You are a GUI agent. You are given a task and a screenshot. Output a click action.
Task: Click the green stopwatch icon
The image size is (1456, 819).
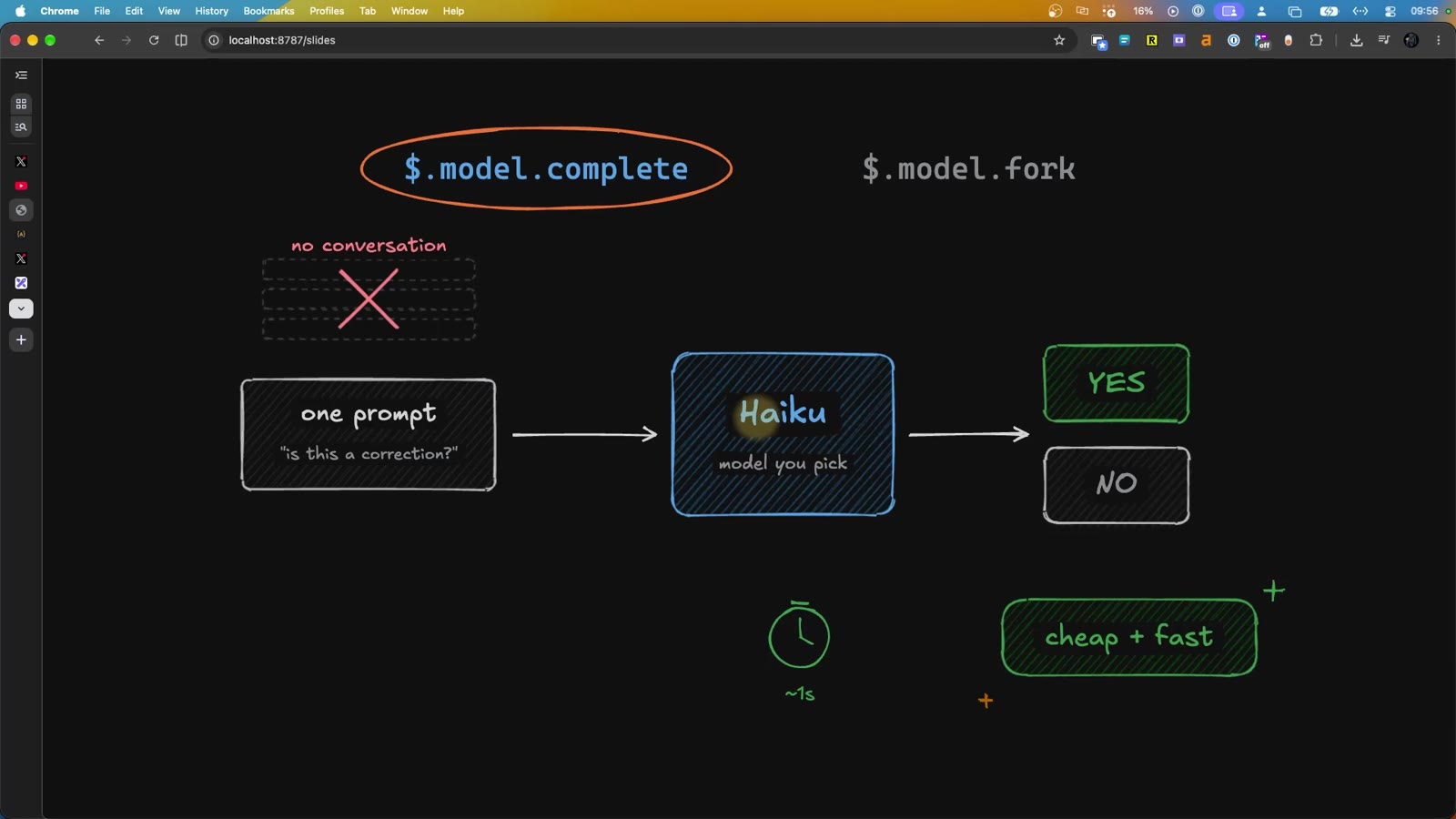799,635
